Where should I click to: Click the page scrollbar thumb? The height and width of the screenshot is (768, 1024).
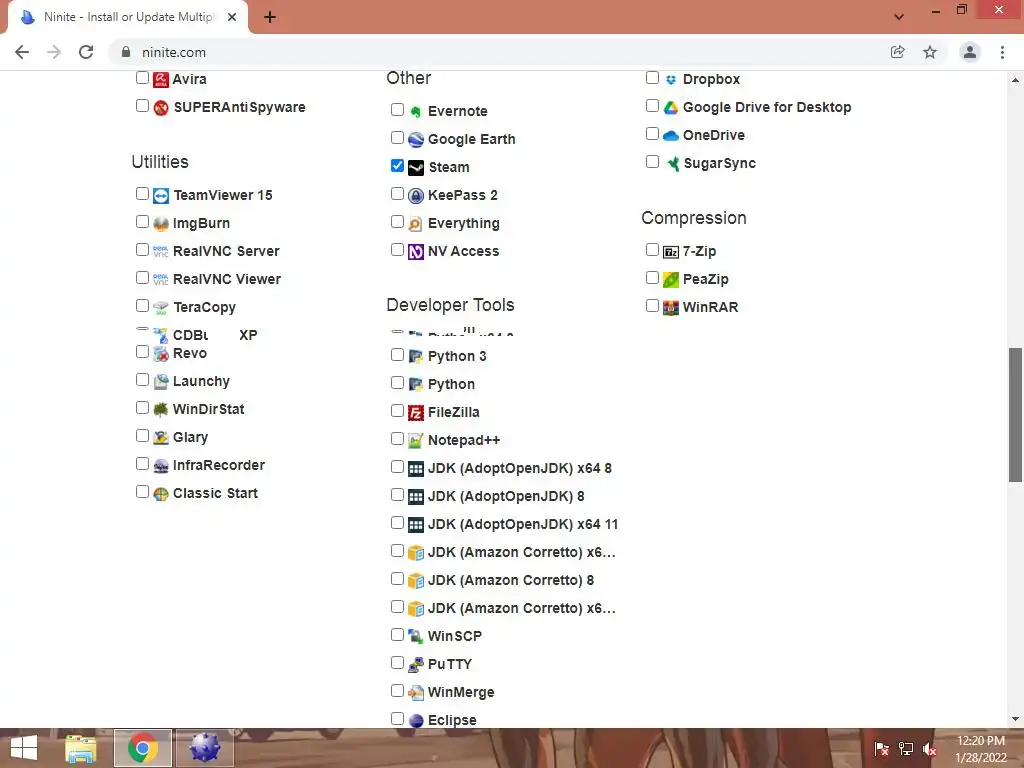pos(1015,415)
